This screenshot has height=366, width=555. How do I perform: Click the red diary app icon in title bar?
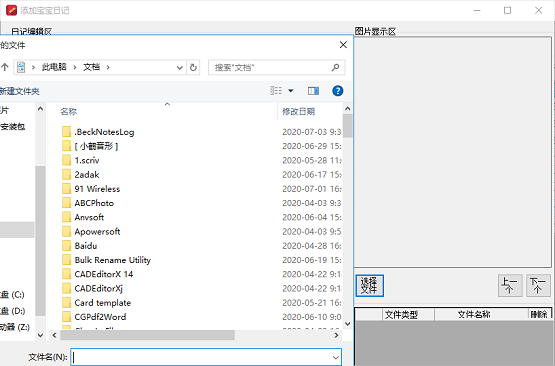point(11,10)
